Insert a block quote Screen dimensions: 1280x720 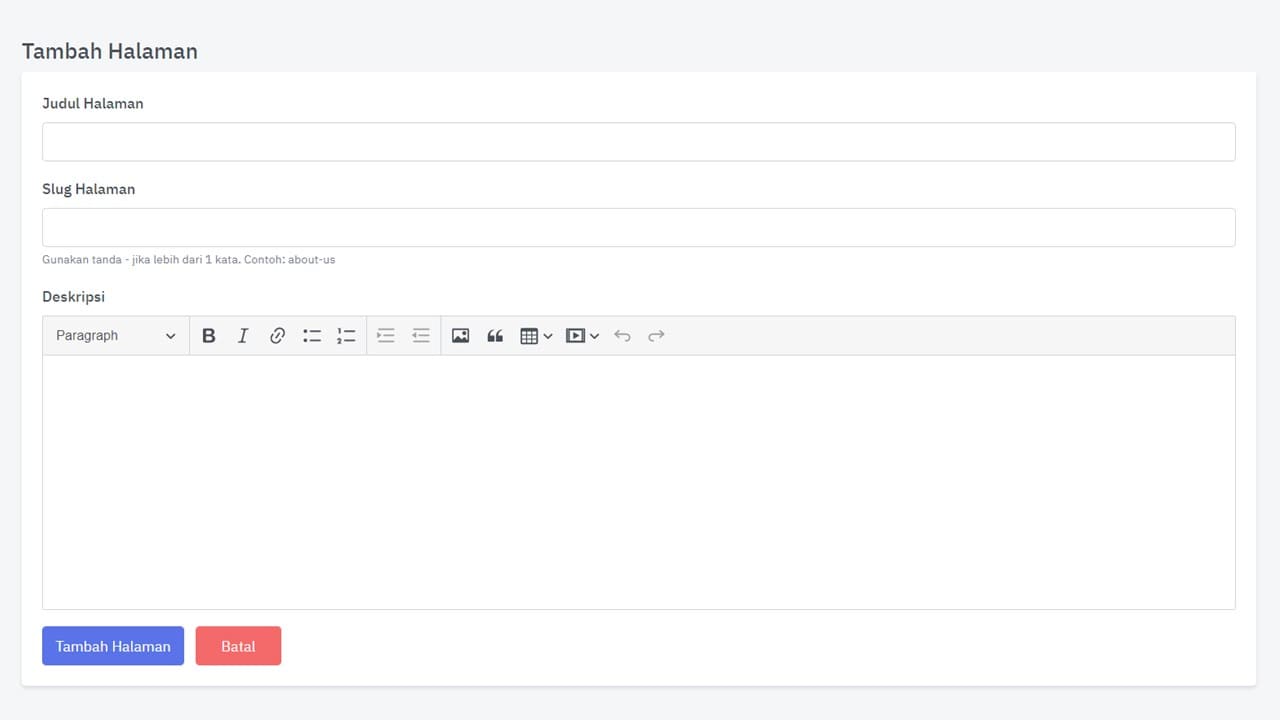pos(495,336)
